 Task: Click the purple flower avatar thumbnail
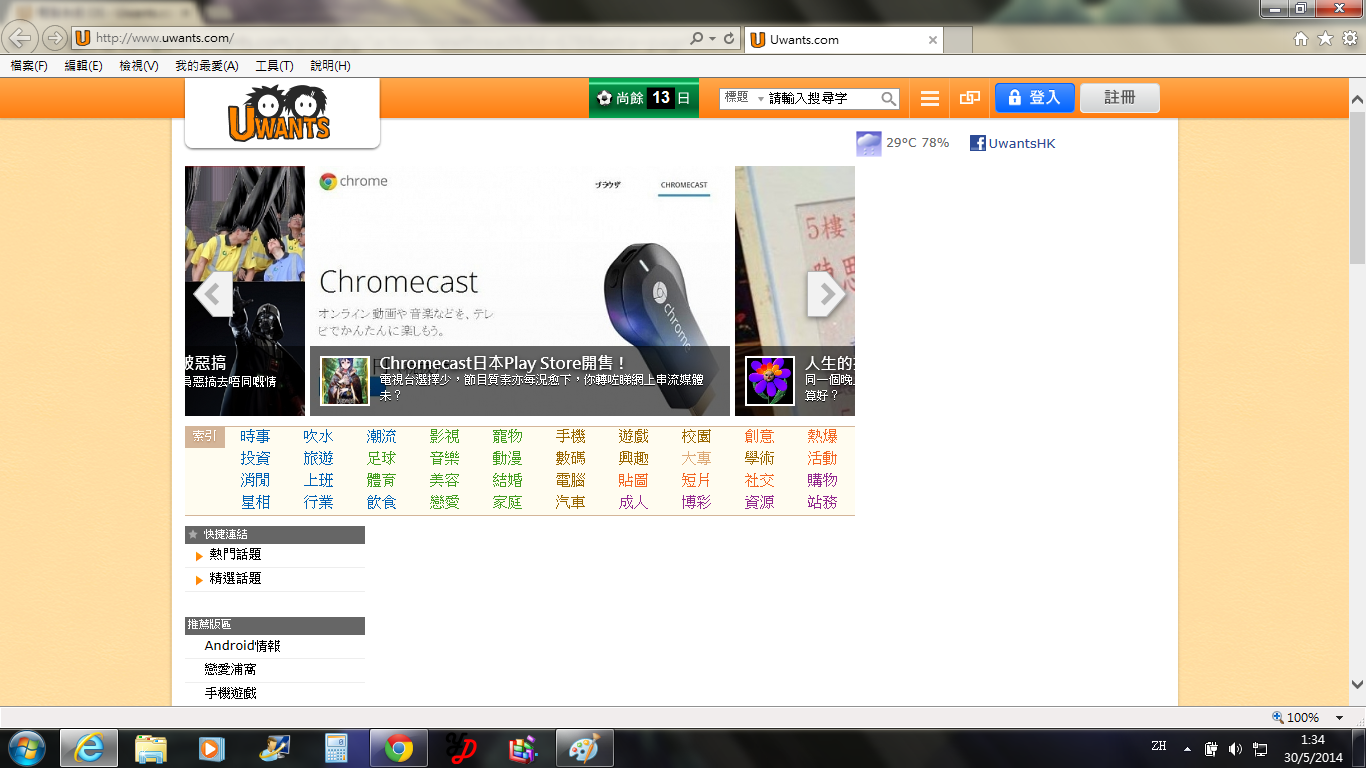point(770,381)
